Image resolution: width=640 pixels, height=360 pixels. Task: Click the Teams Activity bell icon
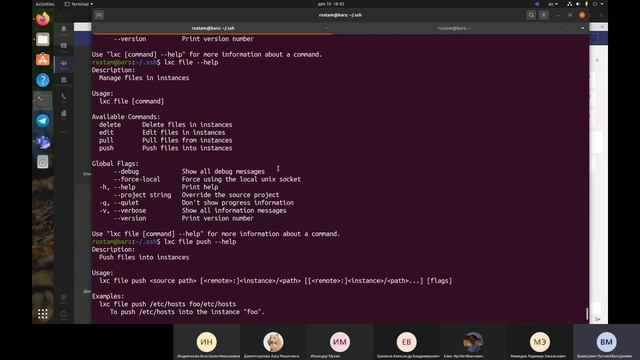click(64, 29)
